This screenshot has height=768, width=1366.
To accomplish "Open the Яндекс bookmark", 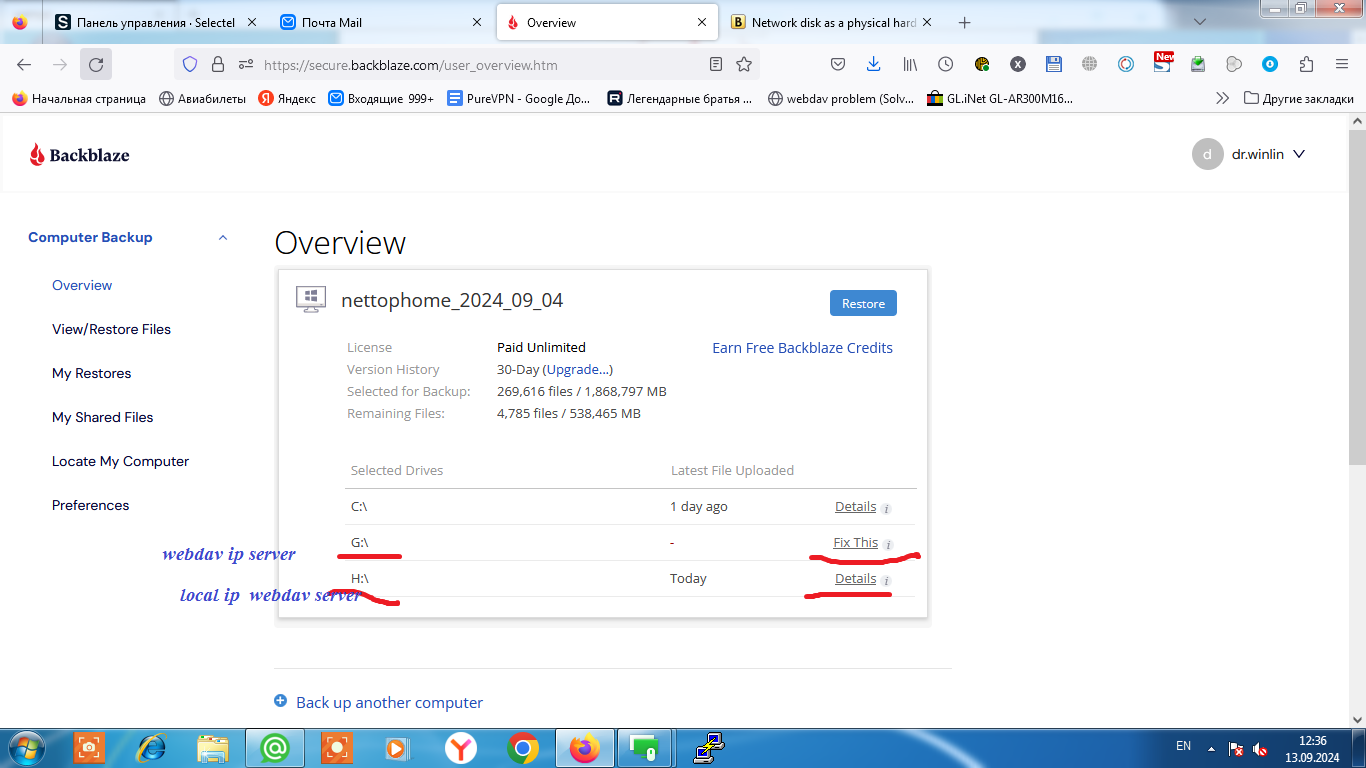I will [286, 98].
